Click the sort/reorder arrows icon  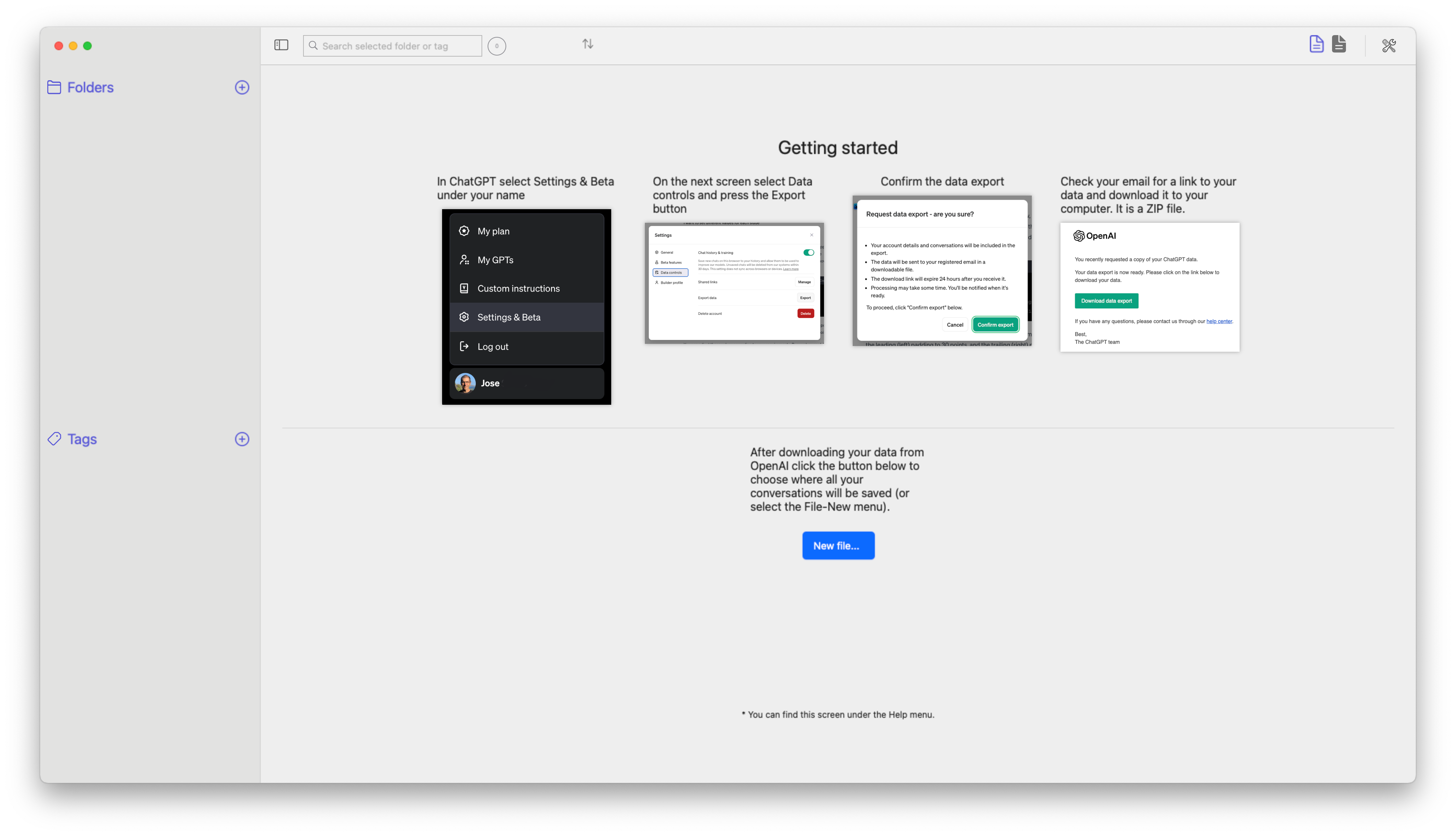(x=588, y=44)
